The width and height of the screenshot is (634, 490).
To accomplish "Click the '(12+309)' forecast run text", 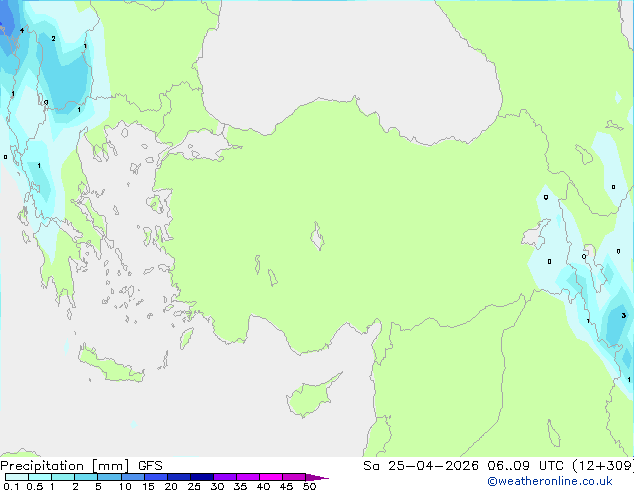I will point(602,466).
